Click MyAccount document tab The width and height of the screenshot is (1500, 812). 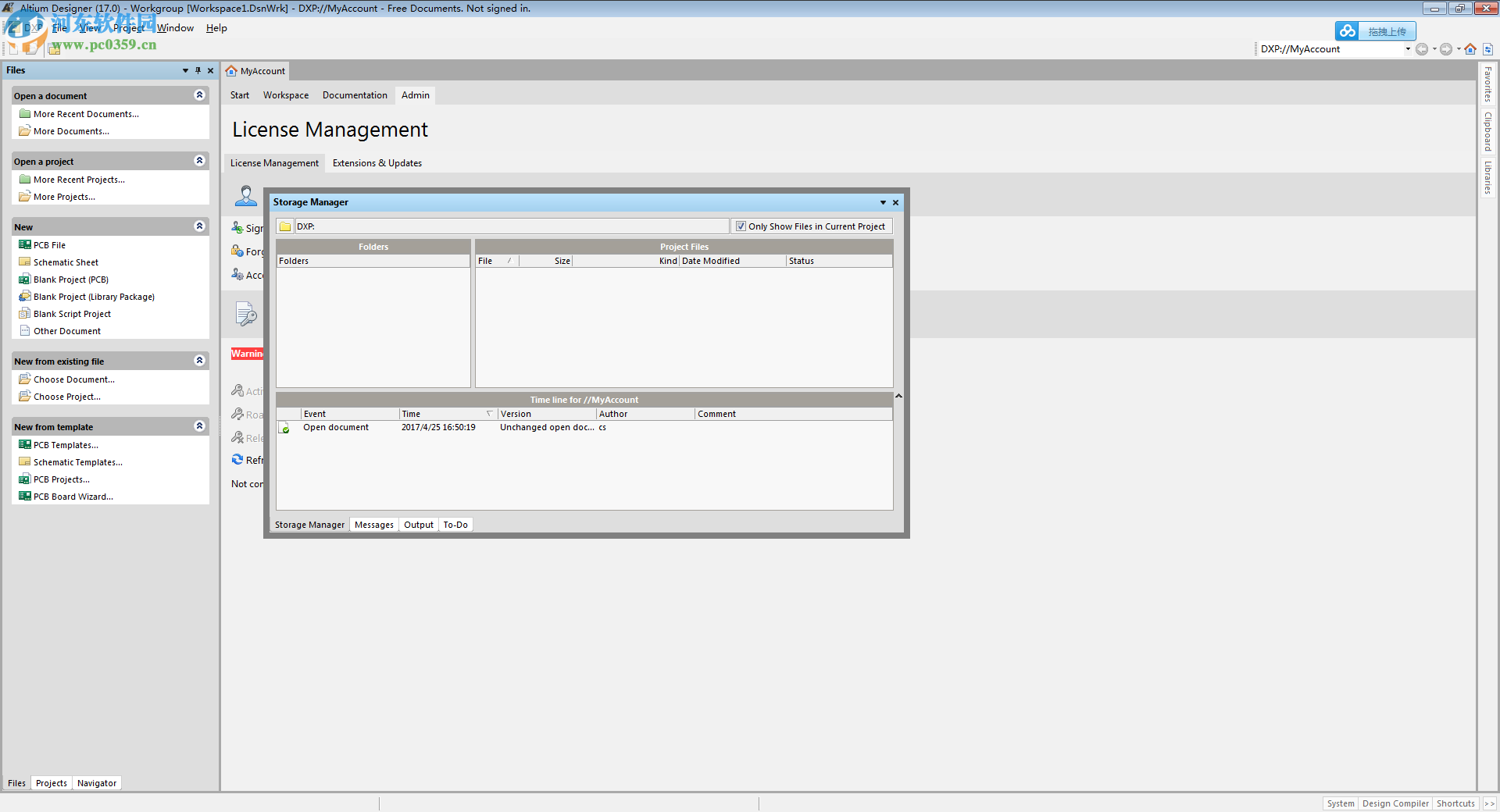[255, 71]
